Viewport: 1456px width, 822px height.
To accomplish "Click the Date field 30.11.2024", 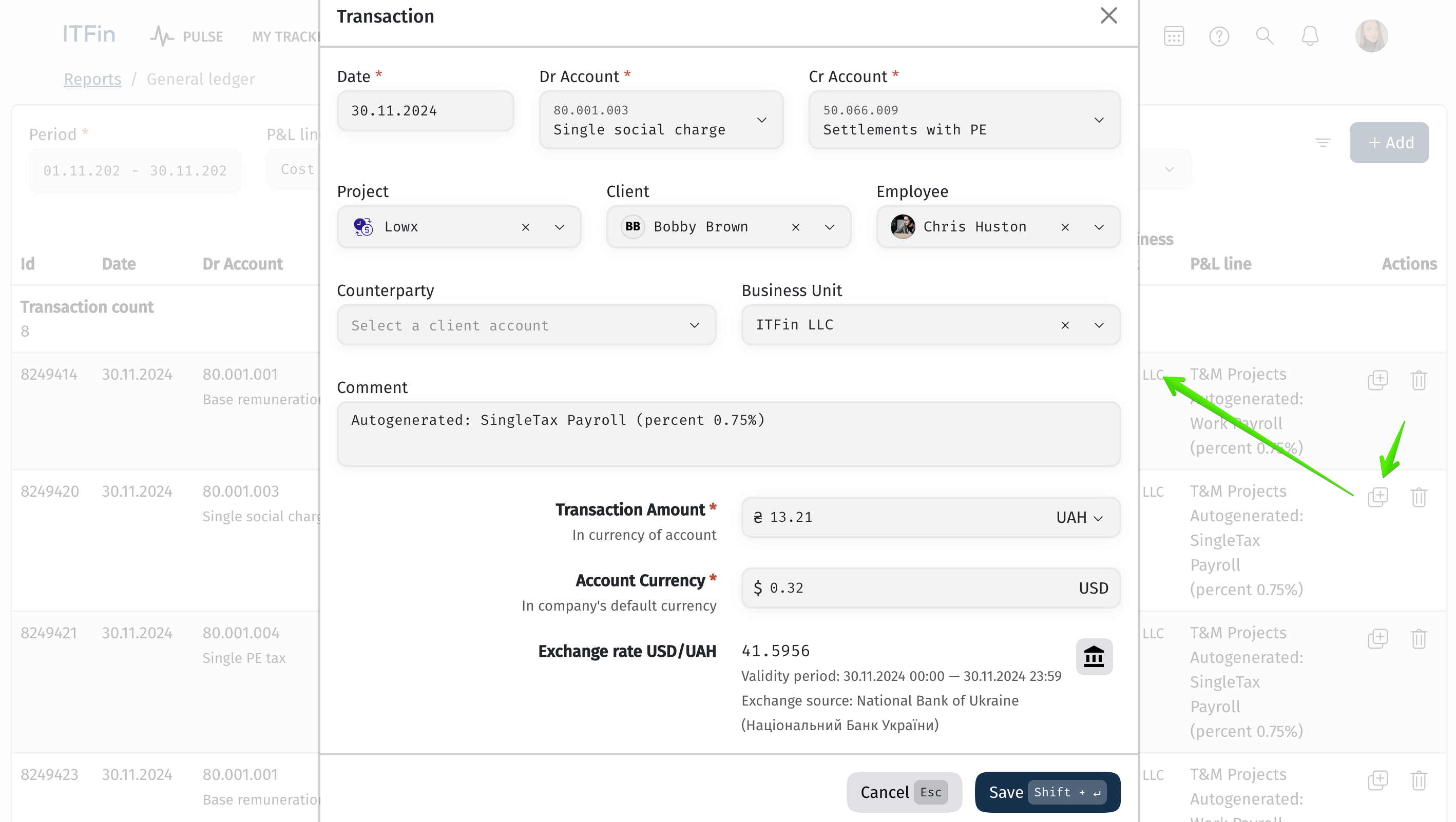I will pyautogui.click(x=425, y=111).
